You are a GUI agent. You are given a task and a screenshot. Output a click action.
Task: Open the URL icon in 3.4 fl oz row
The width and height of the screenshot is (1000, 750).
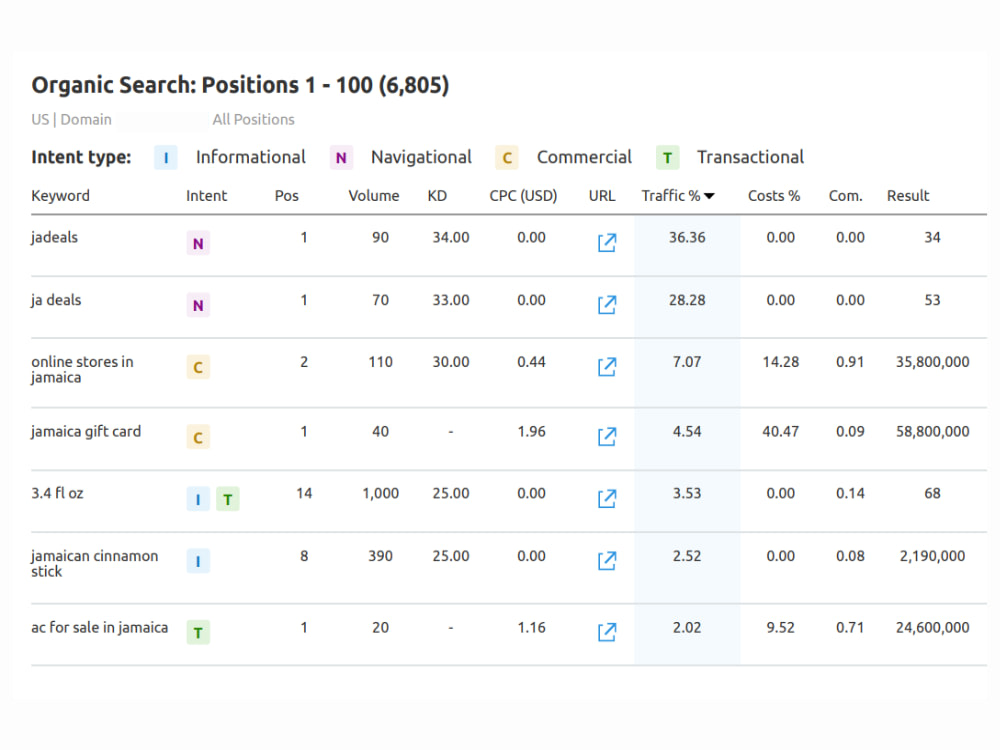607,498
